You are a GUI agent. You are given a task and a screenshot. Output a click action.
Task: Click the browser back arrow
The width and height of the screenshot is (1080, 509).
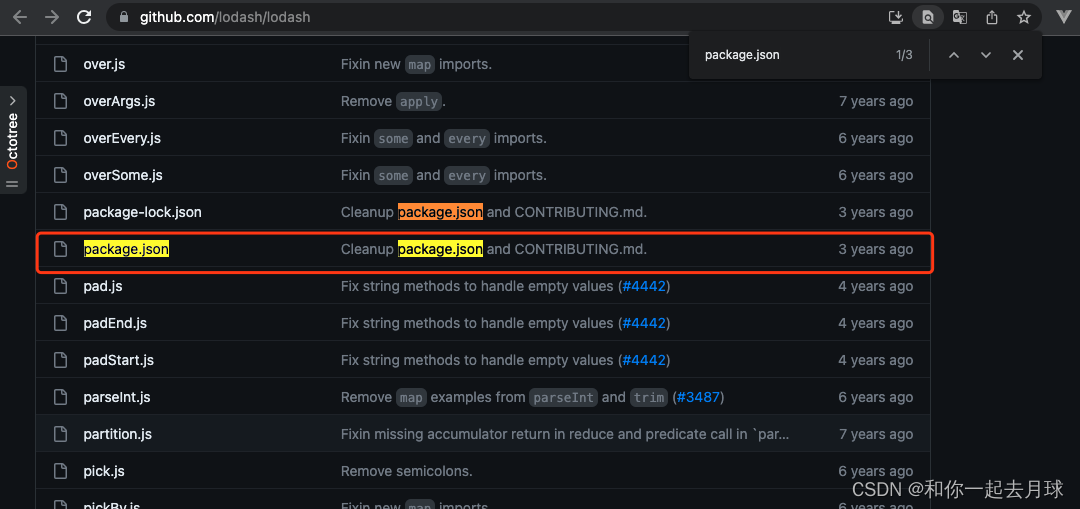point(20,17)
